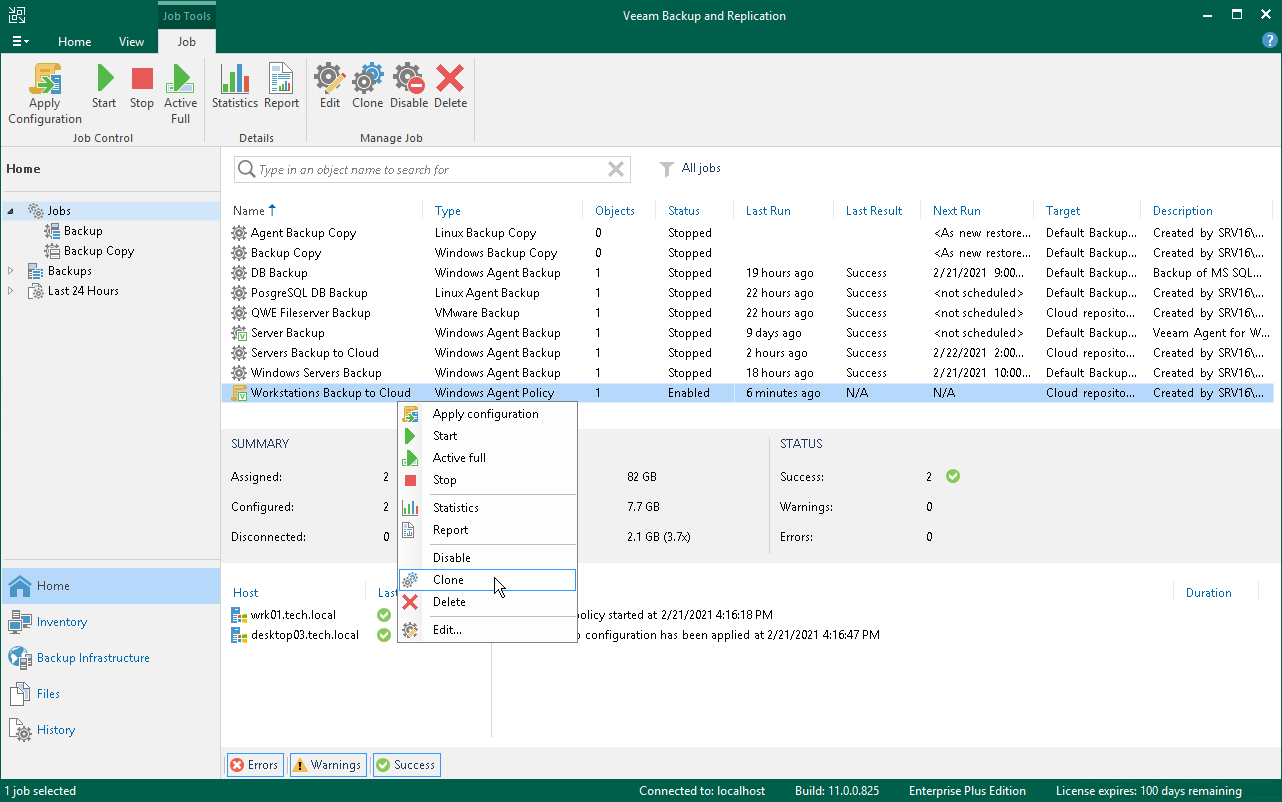Expand the Backups tree node
This screenshot has height=802, width=1282.
[x=11, y=271]
